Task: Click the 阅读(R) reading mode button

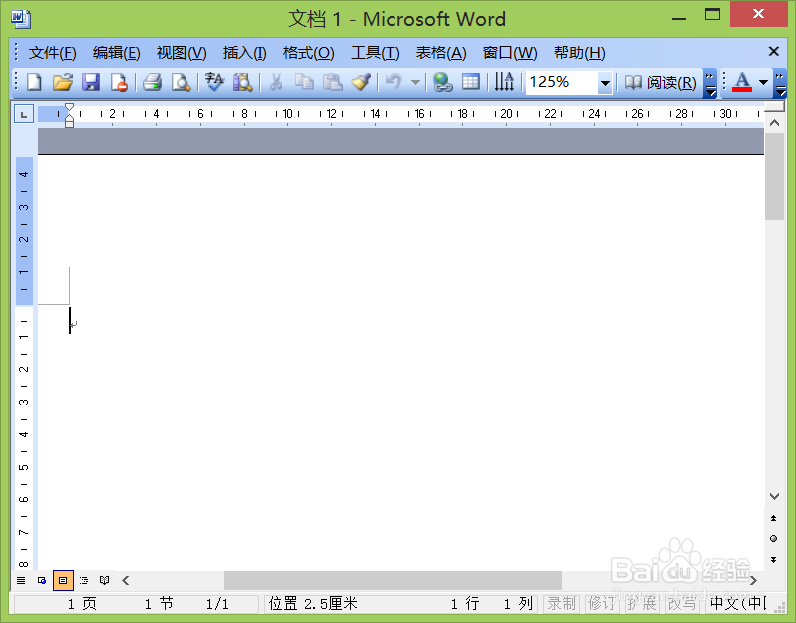Action: pos(660,82)
